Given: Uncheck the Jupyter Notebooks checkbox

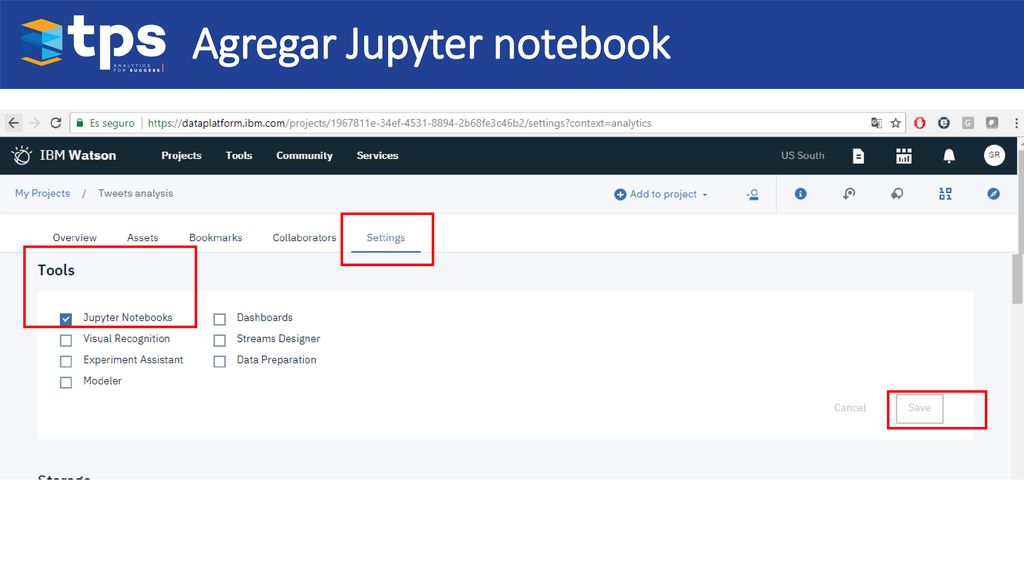Looking at the screenshot, I should (x=65, y=319).
